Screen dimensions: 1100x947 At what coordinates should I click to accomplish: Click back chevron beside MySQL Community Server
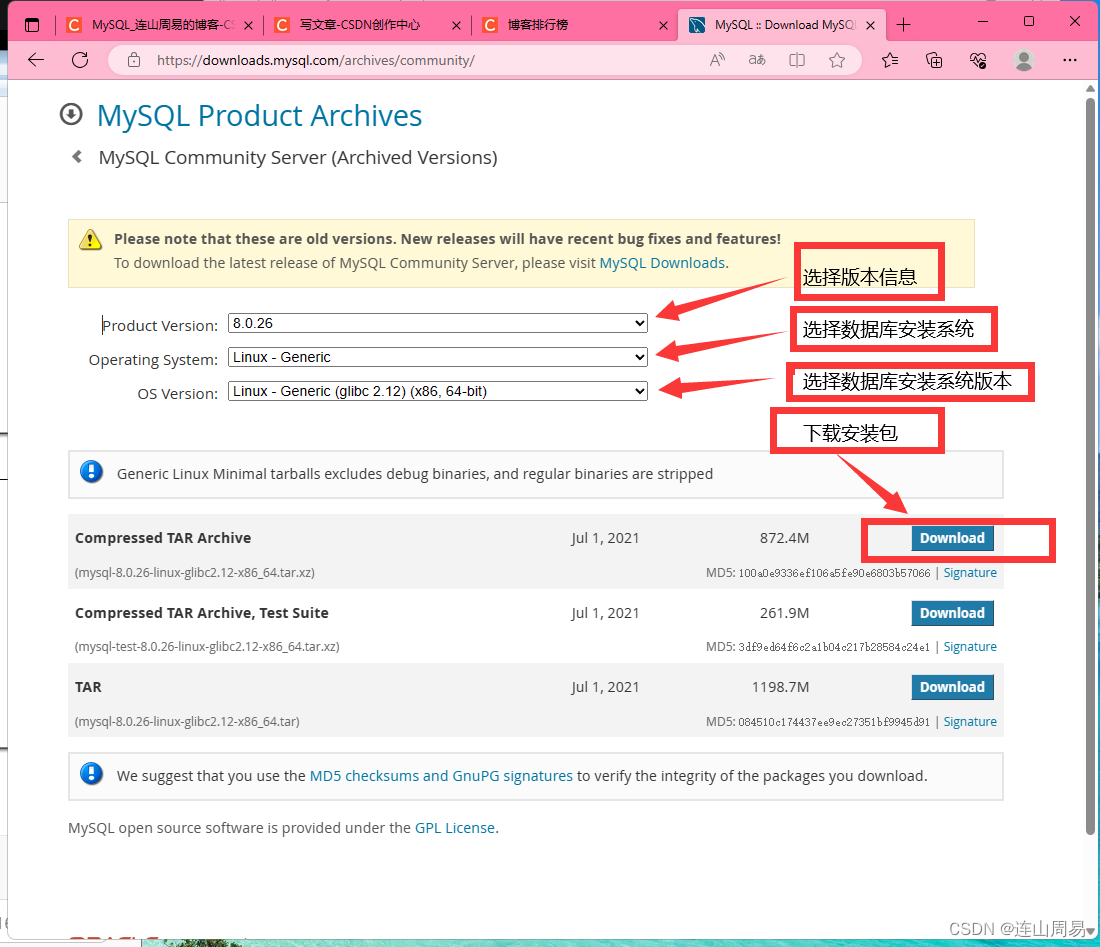[x=77, y=156]
